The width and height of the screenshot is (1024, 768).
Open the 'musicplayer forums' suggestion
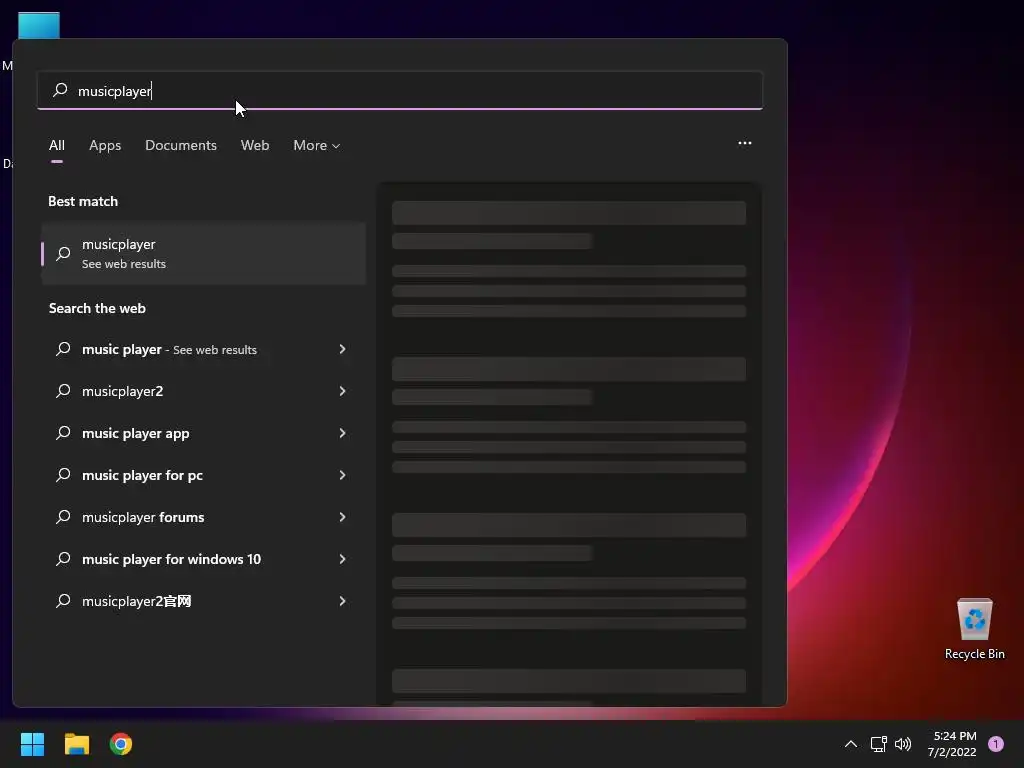203,517
